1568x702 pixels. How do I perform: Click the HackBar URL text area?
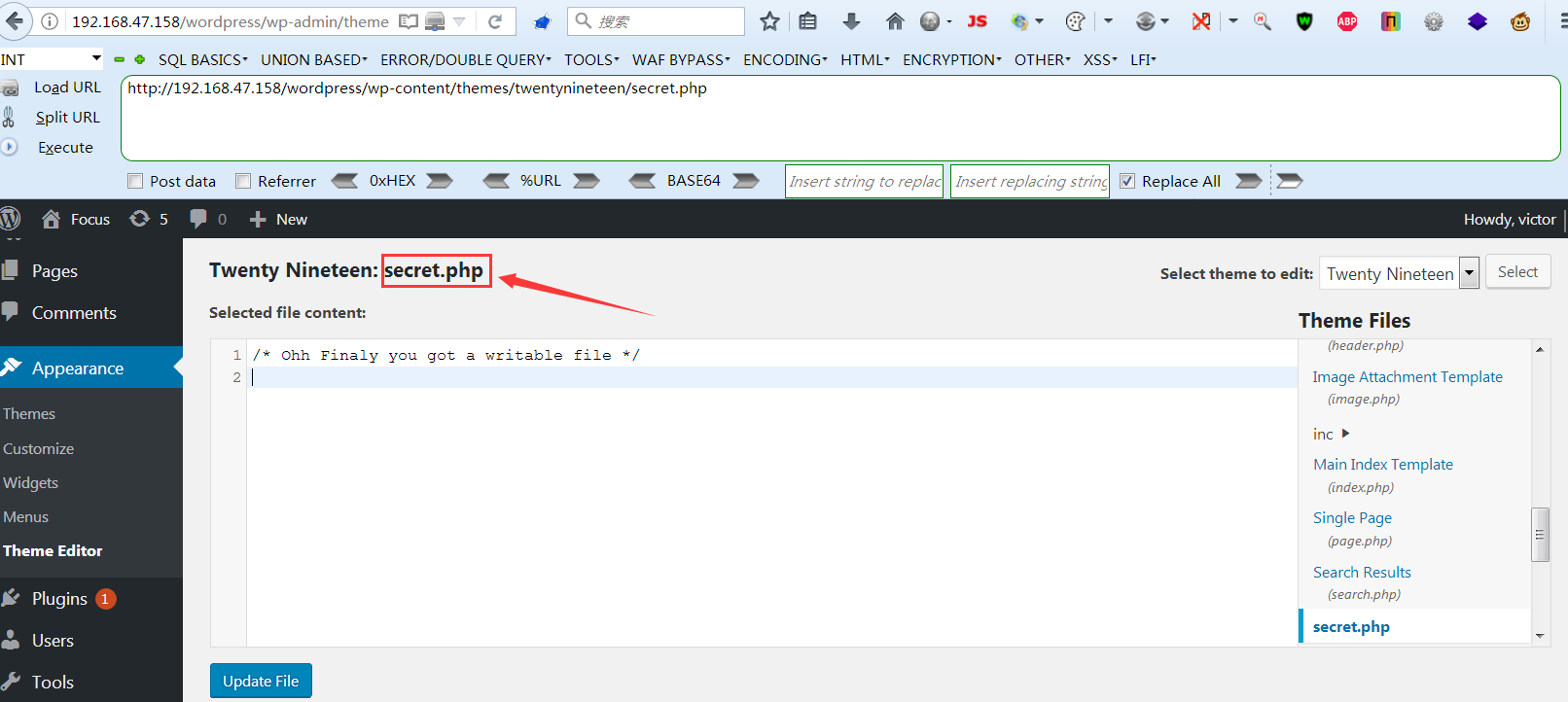[x=840, y=118]
